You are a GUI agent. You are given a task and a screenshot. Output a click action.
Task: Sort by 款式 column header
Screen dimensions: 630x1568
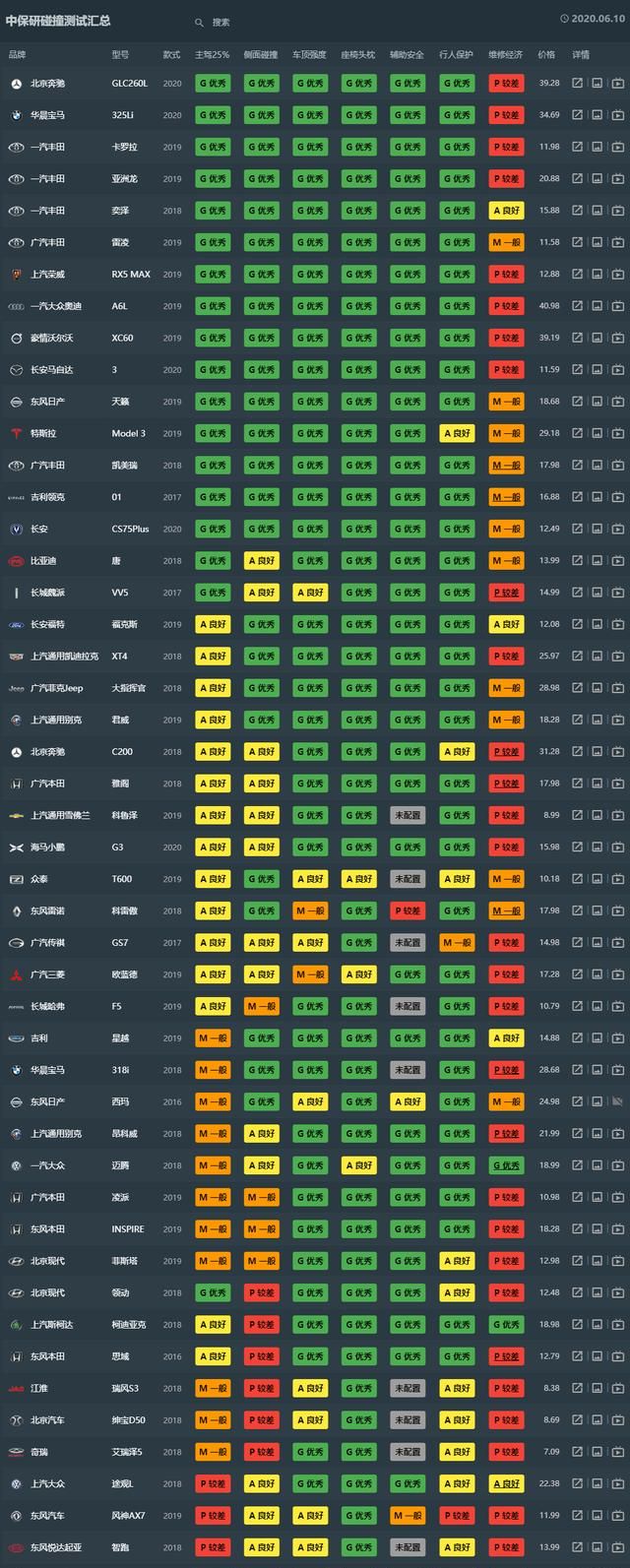tap(171, 55)
